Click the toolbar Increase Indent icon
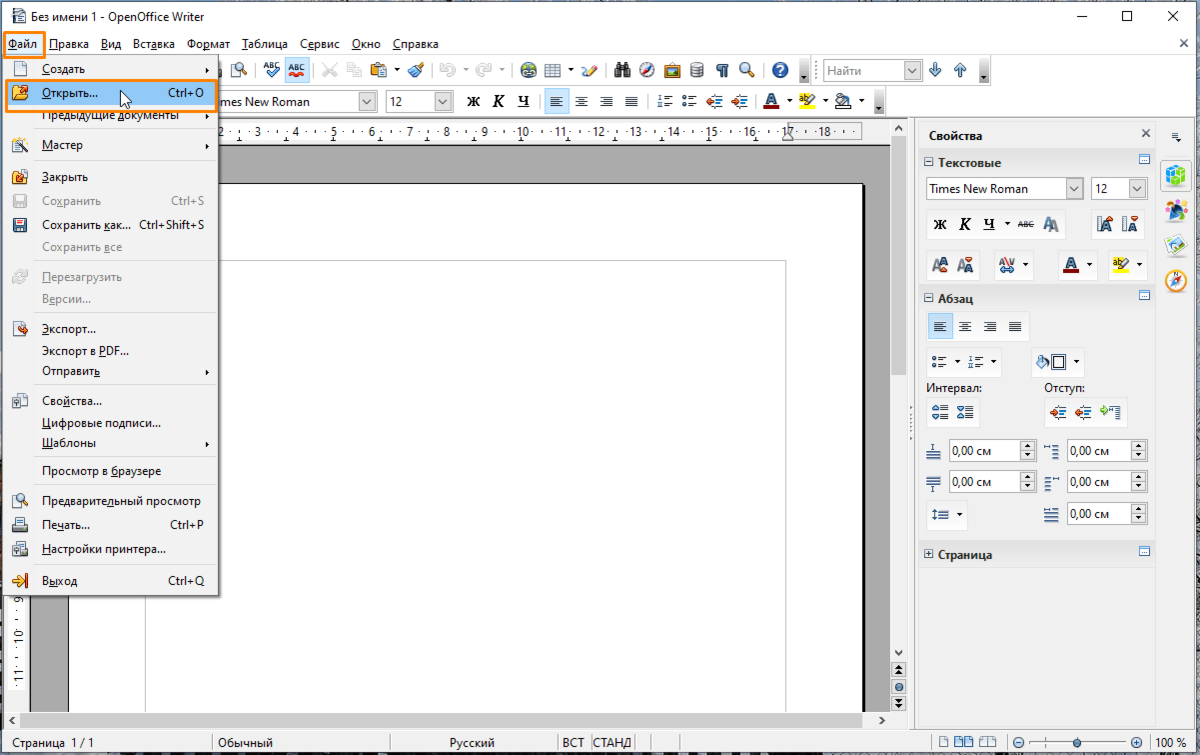1200x755 pixels. (739, 101)
